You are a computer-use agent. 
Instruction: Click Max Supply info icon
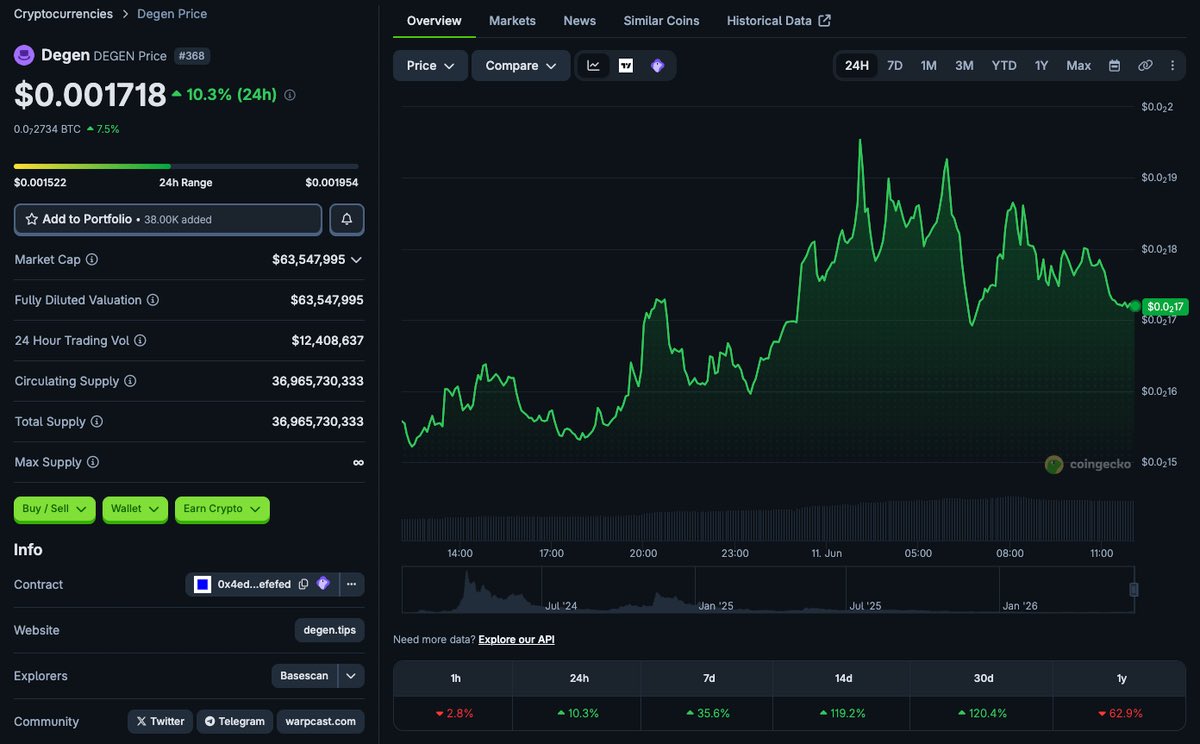(x=93, y=462)
